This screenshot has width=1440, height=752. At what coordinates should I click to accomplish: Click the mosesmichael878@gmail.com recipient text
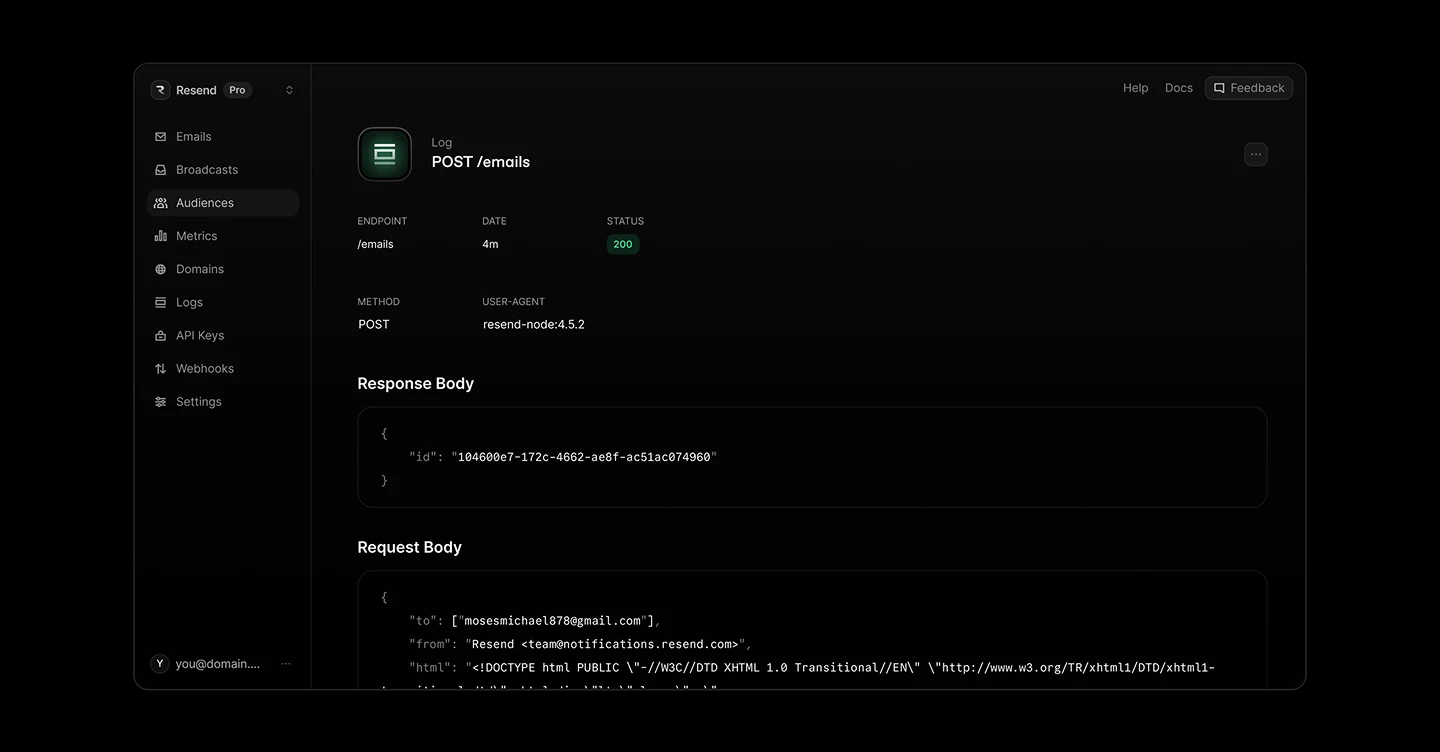point(552,621)
